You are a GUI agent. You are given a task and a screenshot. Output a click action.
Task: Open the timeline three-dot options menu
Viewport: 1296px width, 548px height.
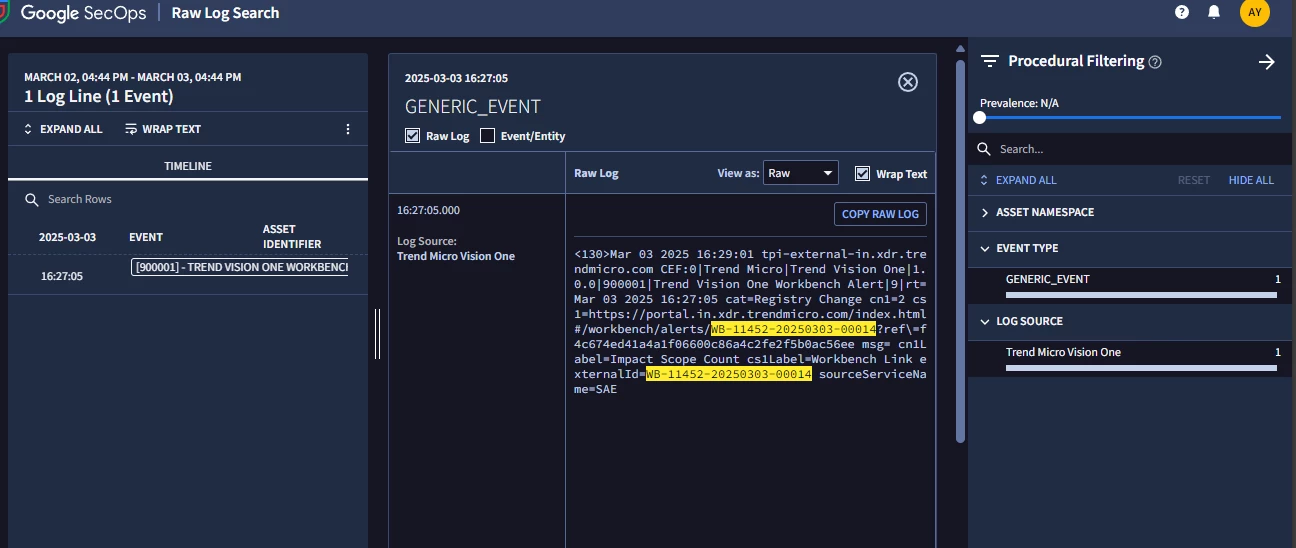pyautogui.click(x=348, y=129)
